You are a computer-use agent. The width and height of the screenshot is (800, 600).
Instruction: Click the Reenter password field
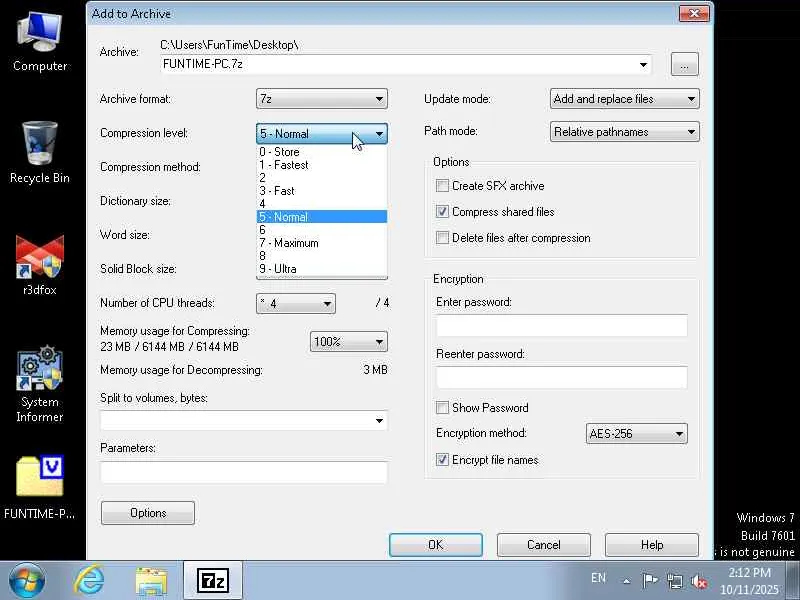point(562,378)
